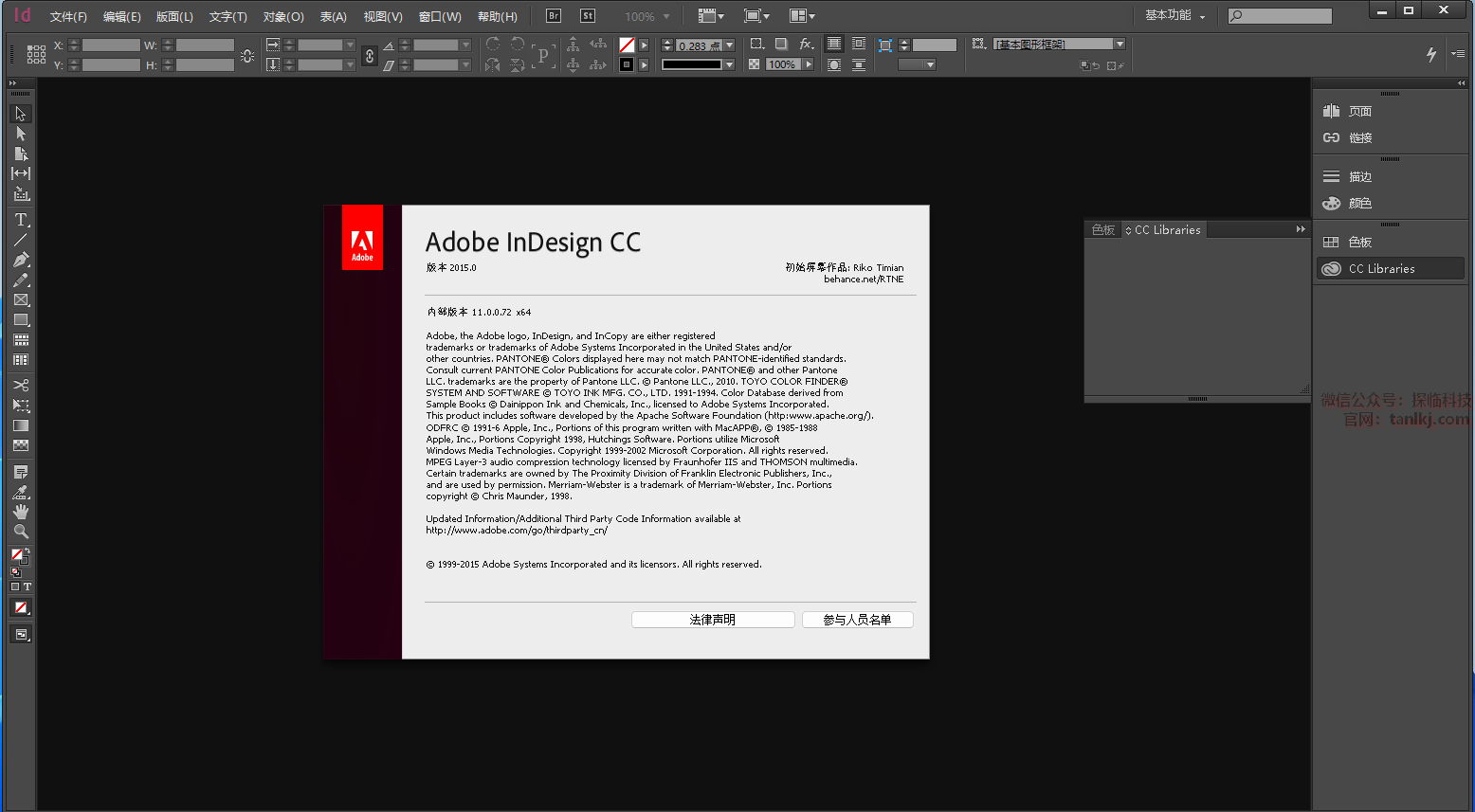Open the zoom level 100% dropdown
Viewport: 1475px width, 812px height.
point(666,17)
